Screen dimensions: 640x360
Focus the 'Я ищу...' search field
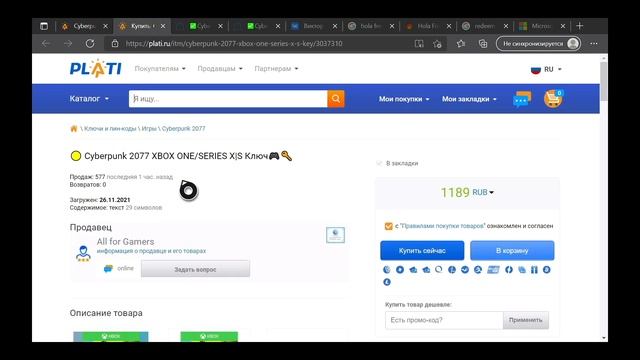pyautogui.click(x=228, y=99)
